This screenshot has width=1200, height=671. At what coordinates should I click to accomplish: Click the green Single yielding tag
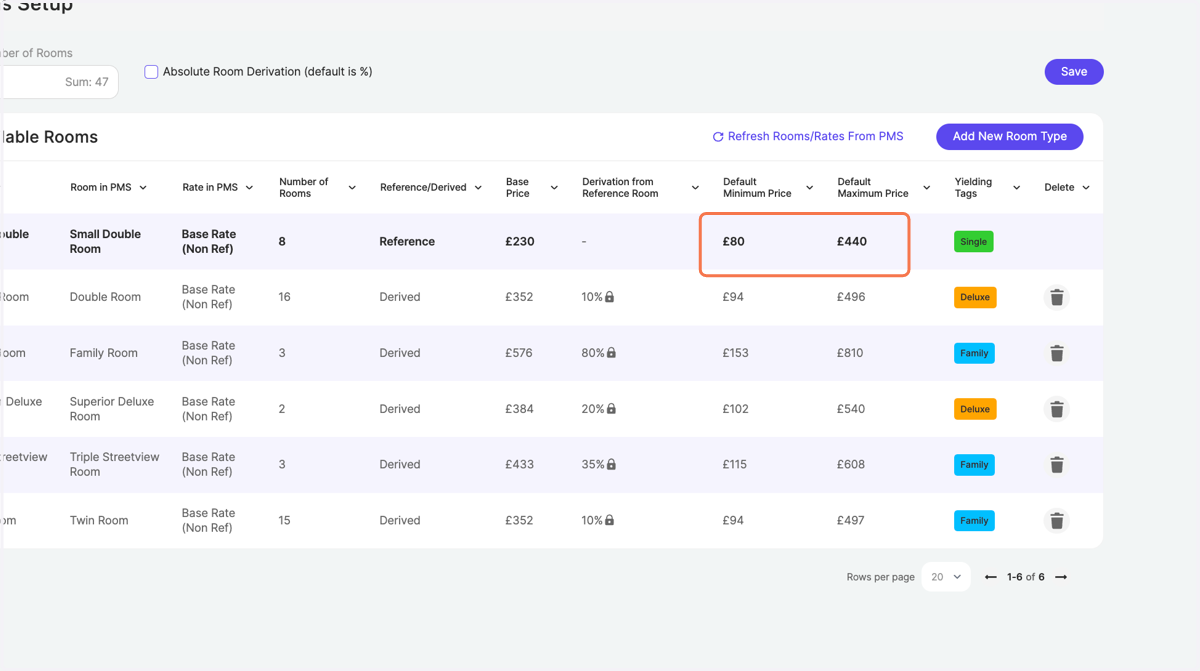(x=973, y=242)
